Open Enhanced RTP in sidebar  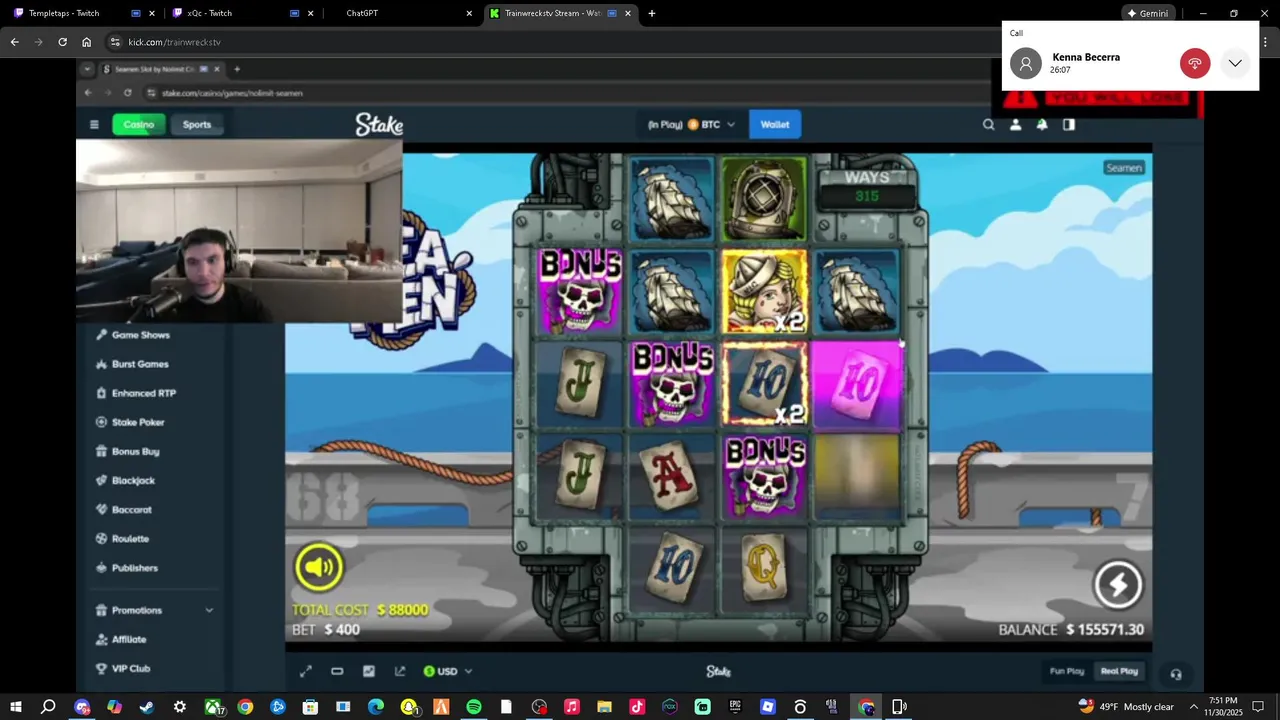pyautogui.click(x=143, y=393)
